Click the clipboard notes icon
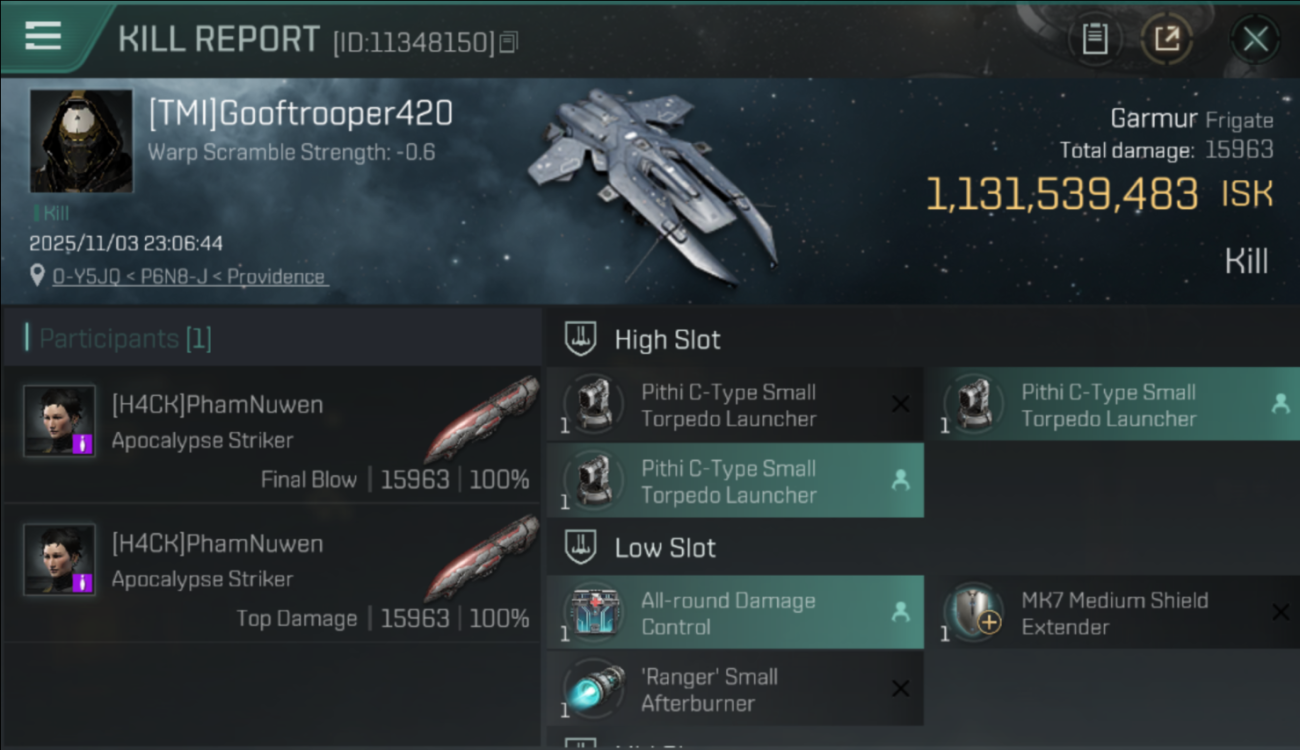 tap(1095, 39)
